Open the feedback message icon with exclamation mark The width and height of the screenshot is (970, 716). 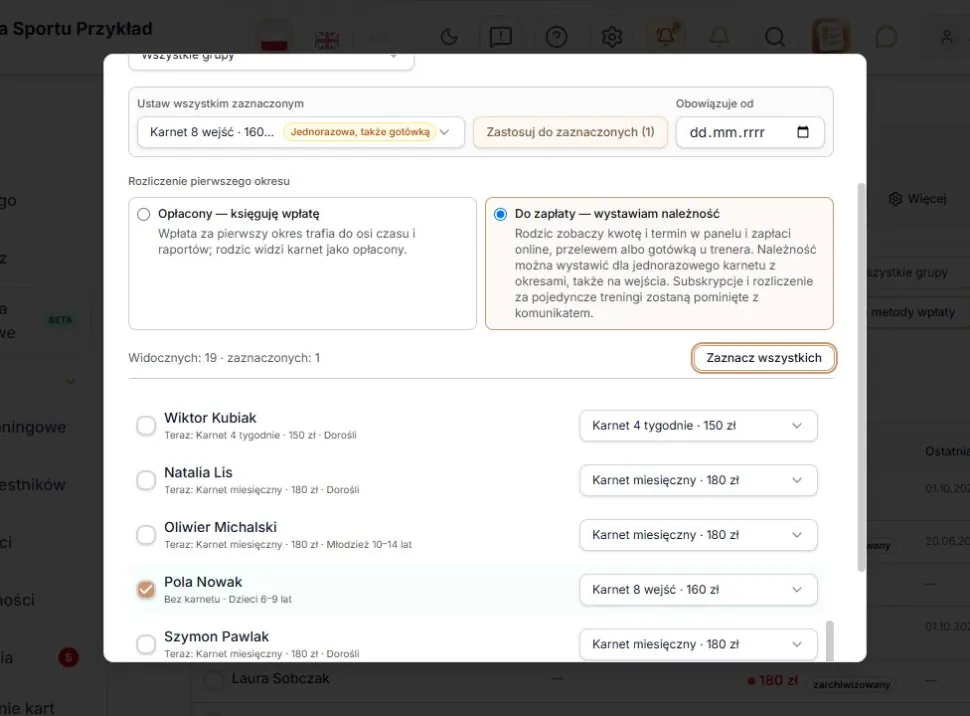point(500,37)
